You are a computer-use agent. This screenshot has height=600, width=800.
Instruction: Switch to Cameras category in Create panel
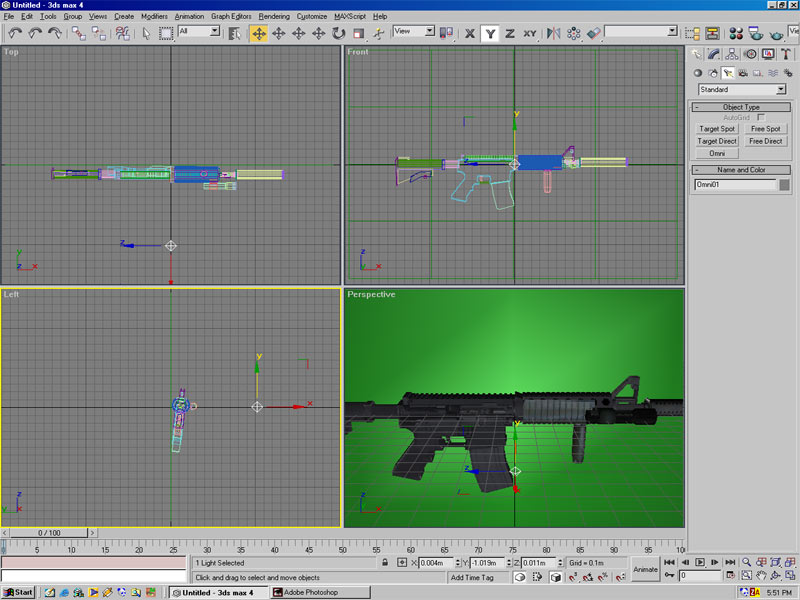743,73
